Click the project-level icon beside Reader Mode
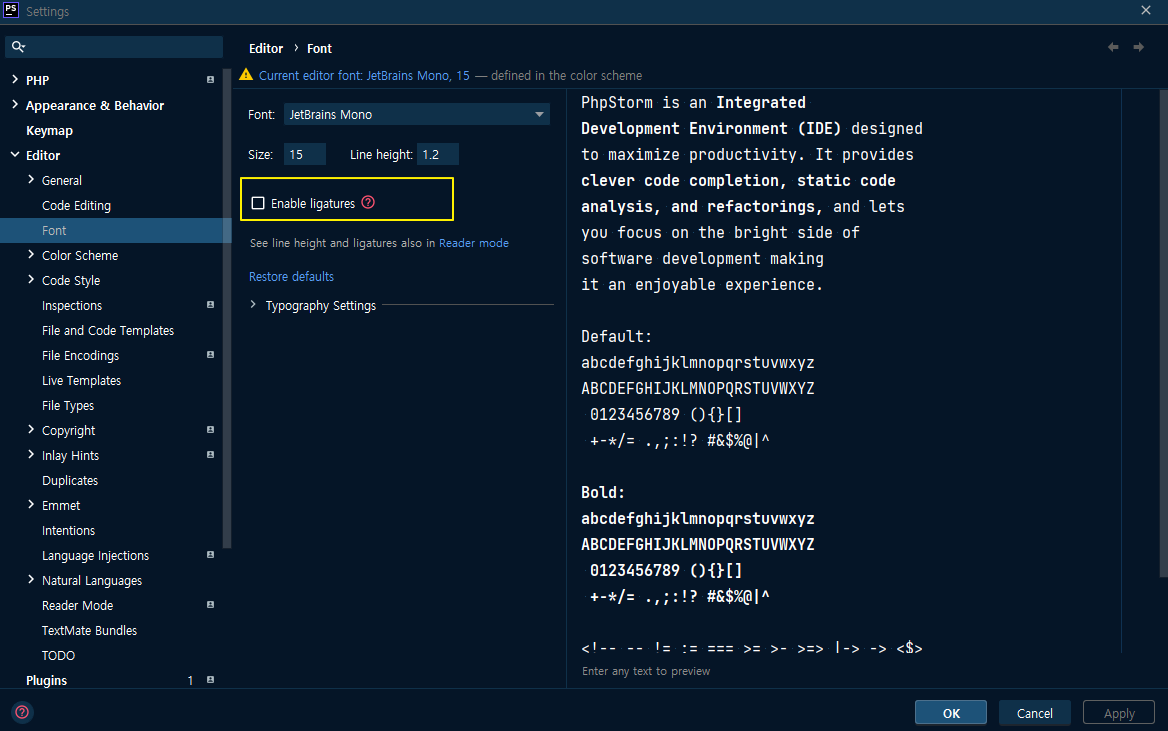Viewport: 1168px width, 731px height. point(210,605)
